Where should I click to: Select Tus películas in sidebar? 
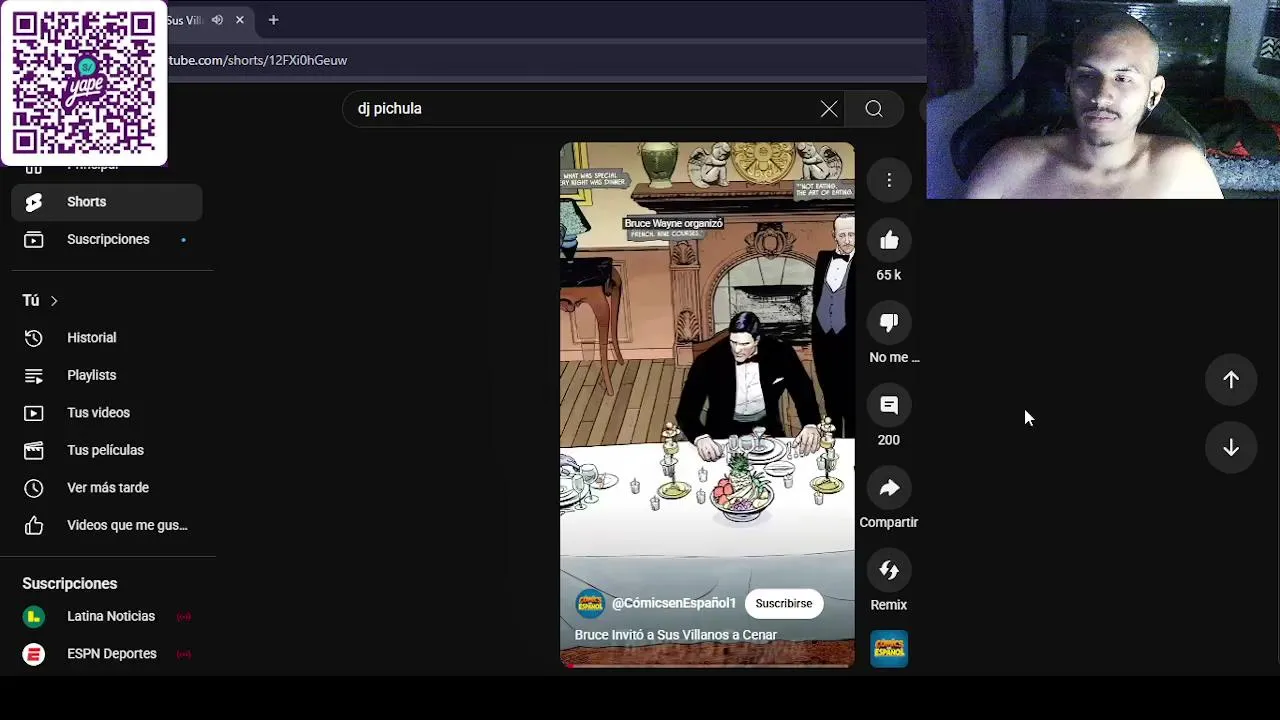(x=107, y=451)
